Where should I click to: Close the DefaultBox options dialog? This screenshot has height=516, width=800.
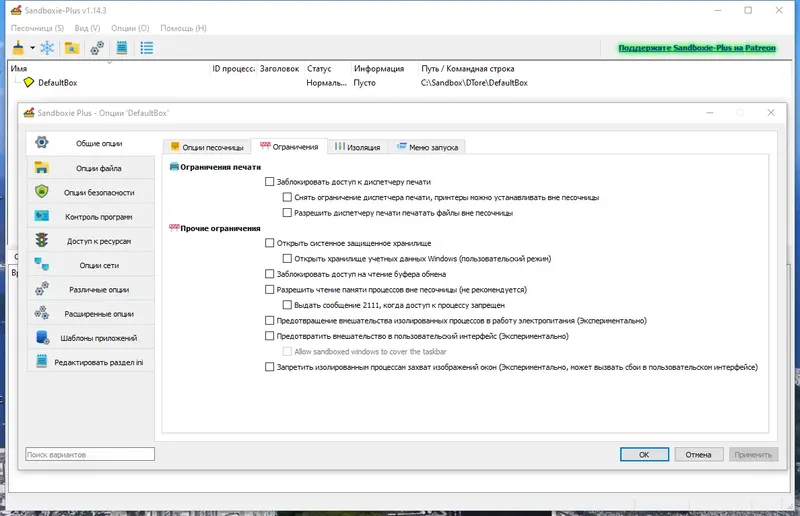[771, 112]
